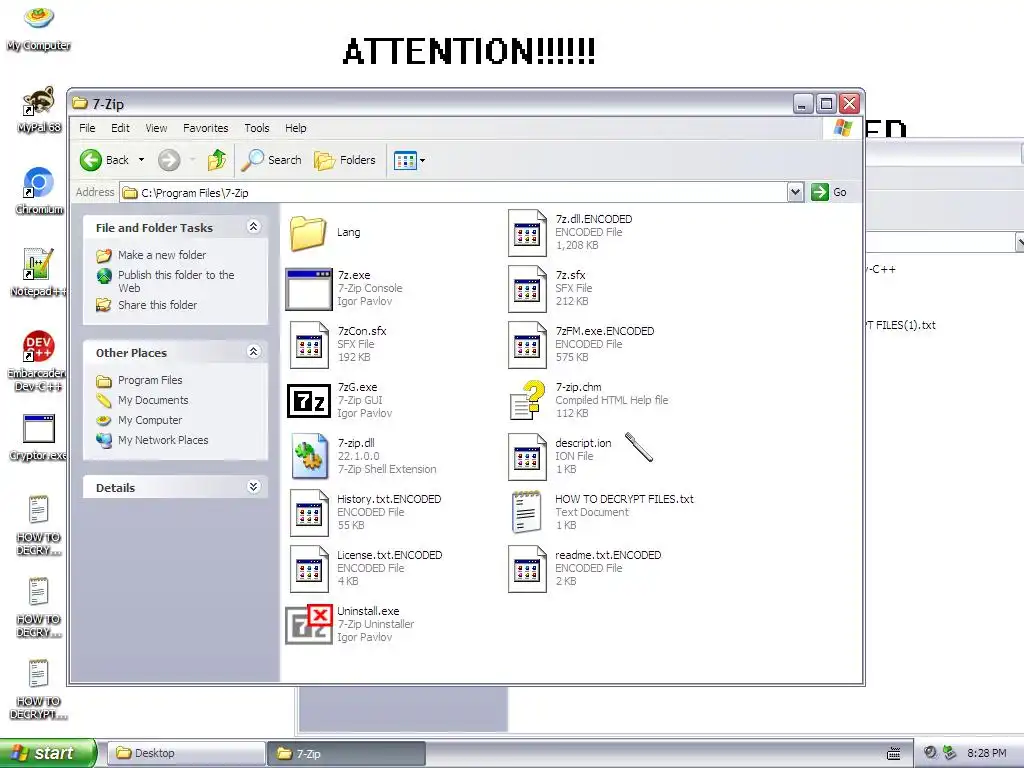Click the address bar path field

[x=455, y=193]
